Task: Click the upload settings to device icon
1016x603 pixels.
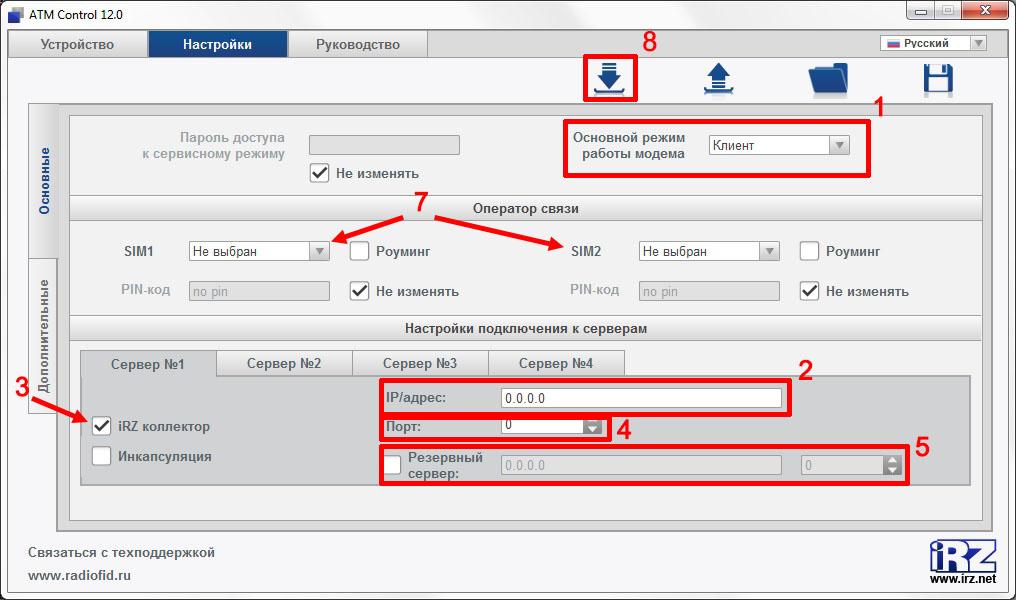Action: [x=719, y=80]
